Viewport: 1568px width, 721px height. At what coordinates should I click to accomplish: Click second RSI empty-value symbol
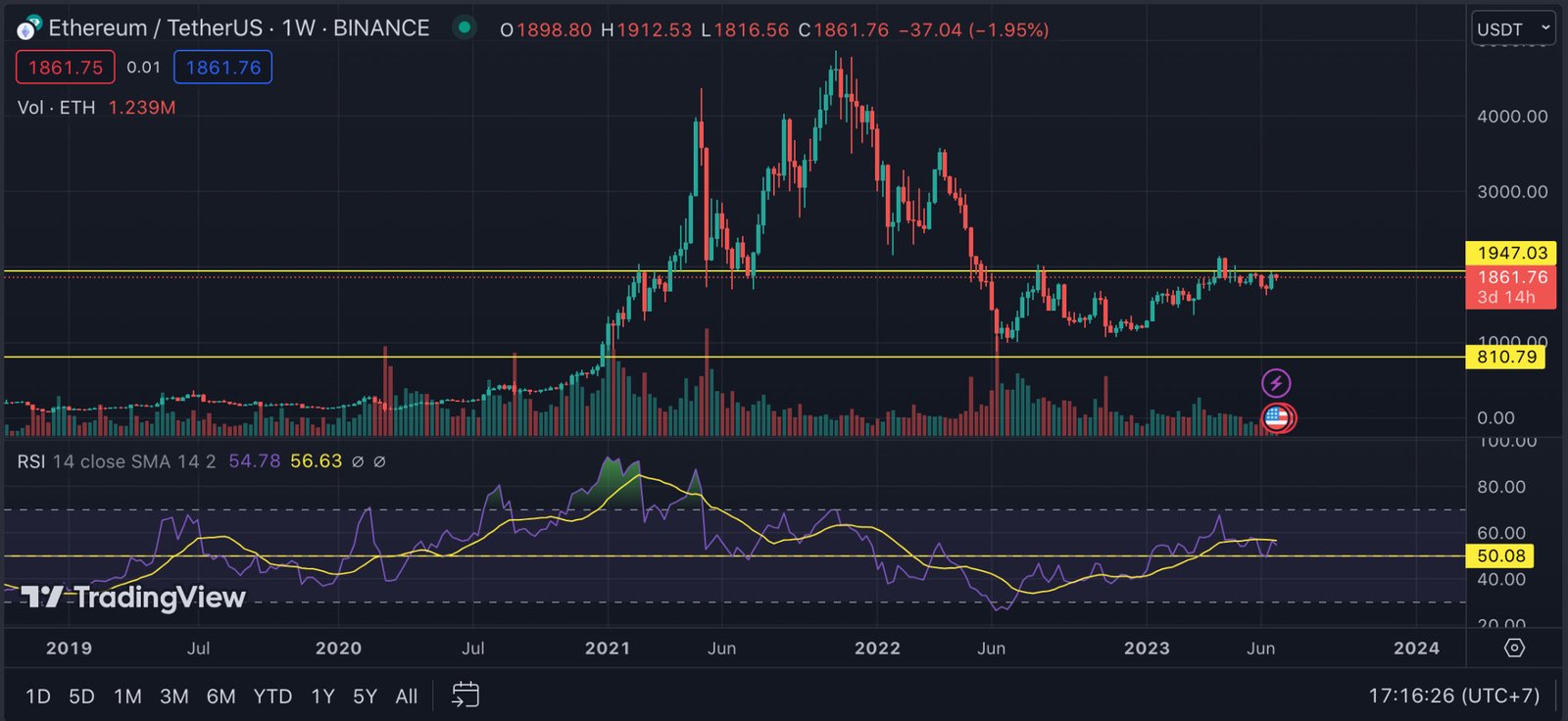379,461
